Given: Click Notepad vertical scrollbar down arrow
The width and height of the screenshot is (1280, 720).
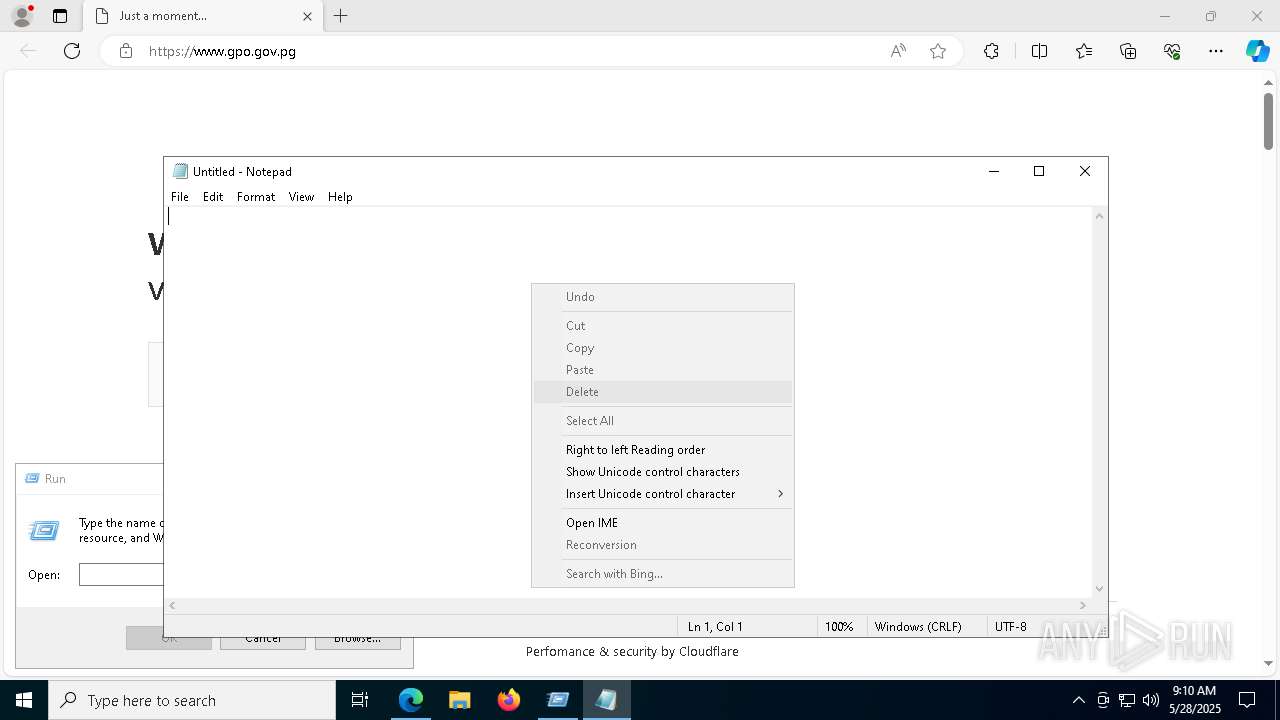Looking at the screenshot, I should click(1099, 589).
